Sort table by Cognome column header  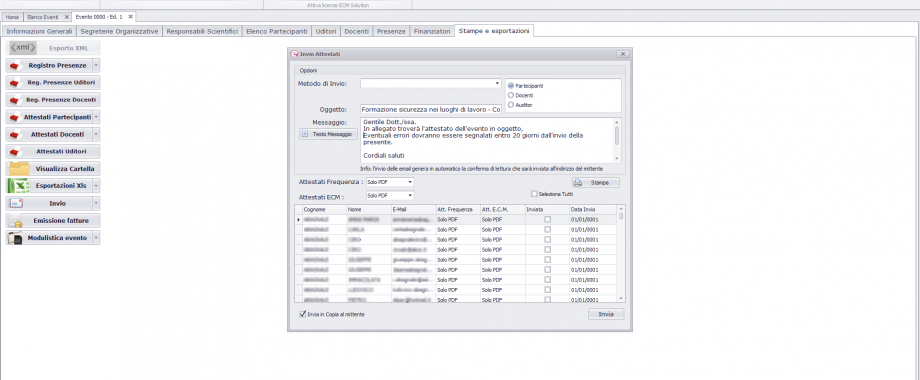coord(323,209)
